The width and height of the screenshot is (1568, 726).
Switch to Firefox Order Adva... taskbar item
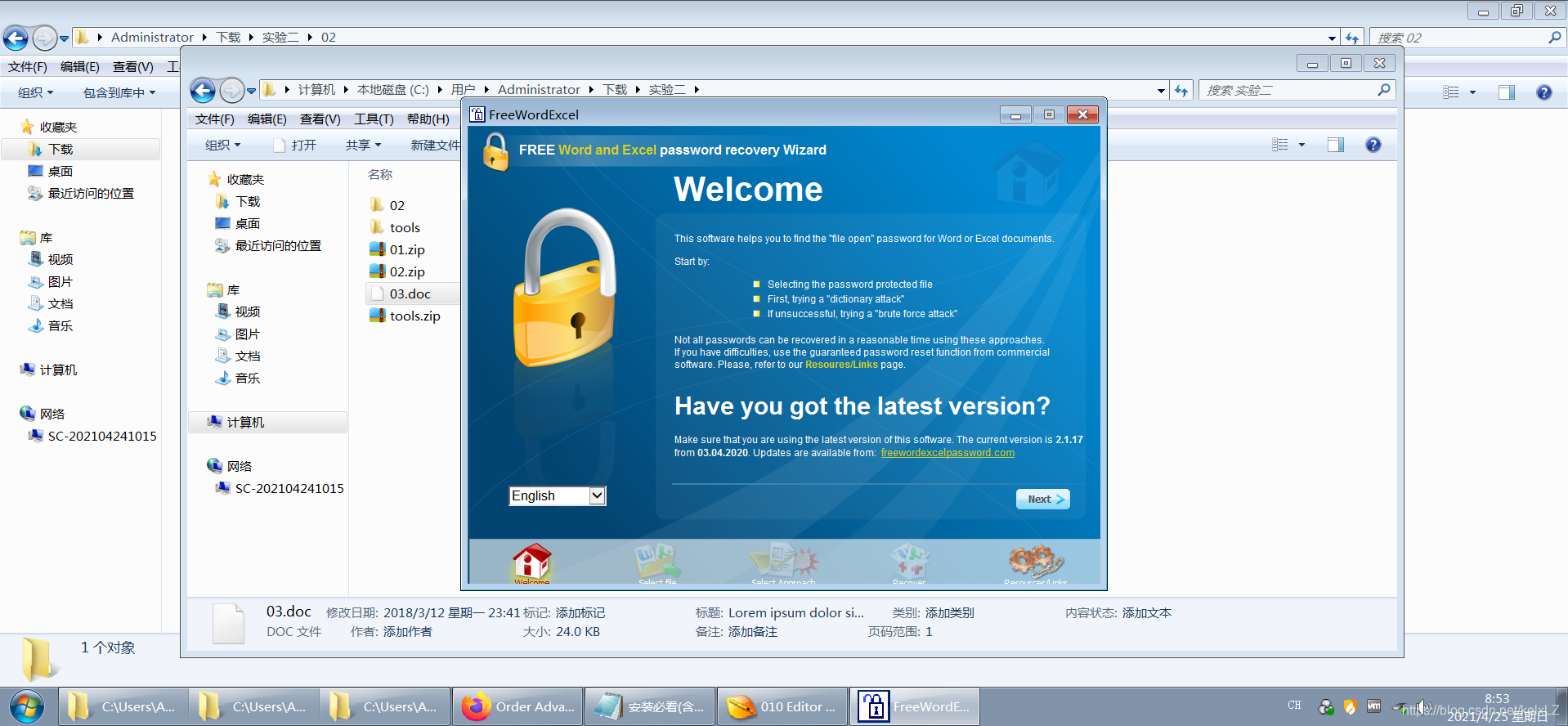click(x=517, y=706)
